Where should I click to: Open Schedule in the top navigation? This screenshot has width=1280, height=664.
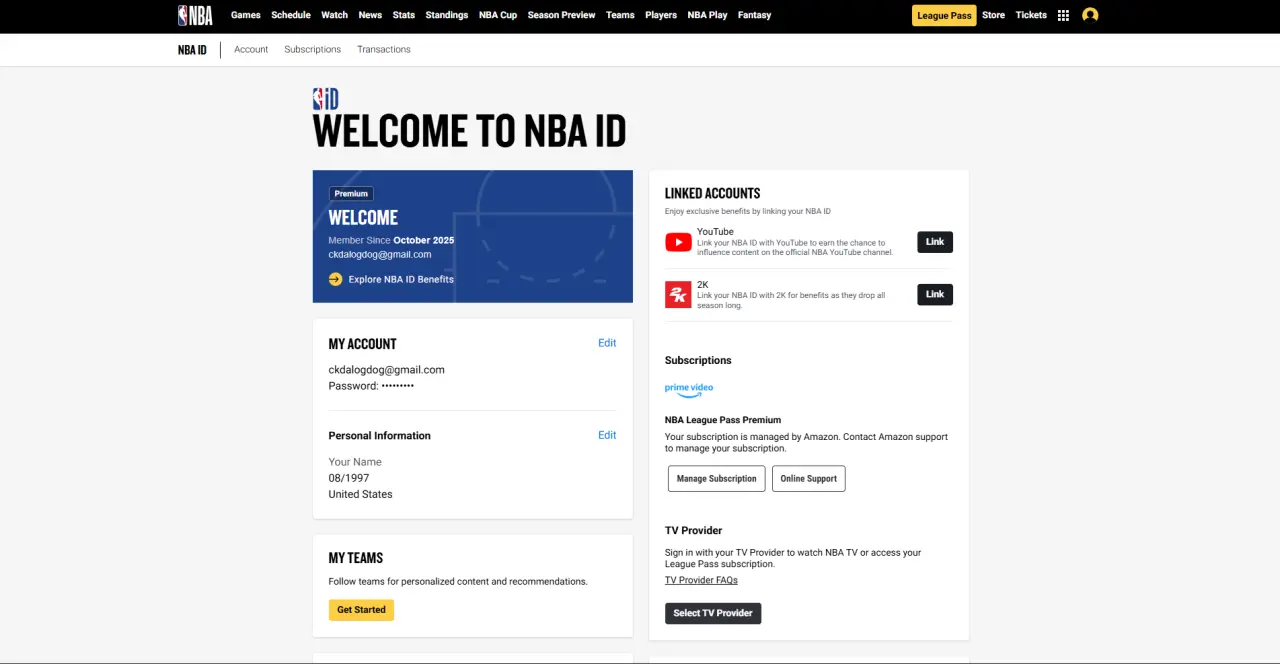[x=291, y=15]
